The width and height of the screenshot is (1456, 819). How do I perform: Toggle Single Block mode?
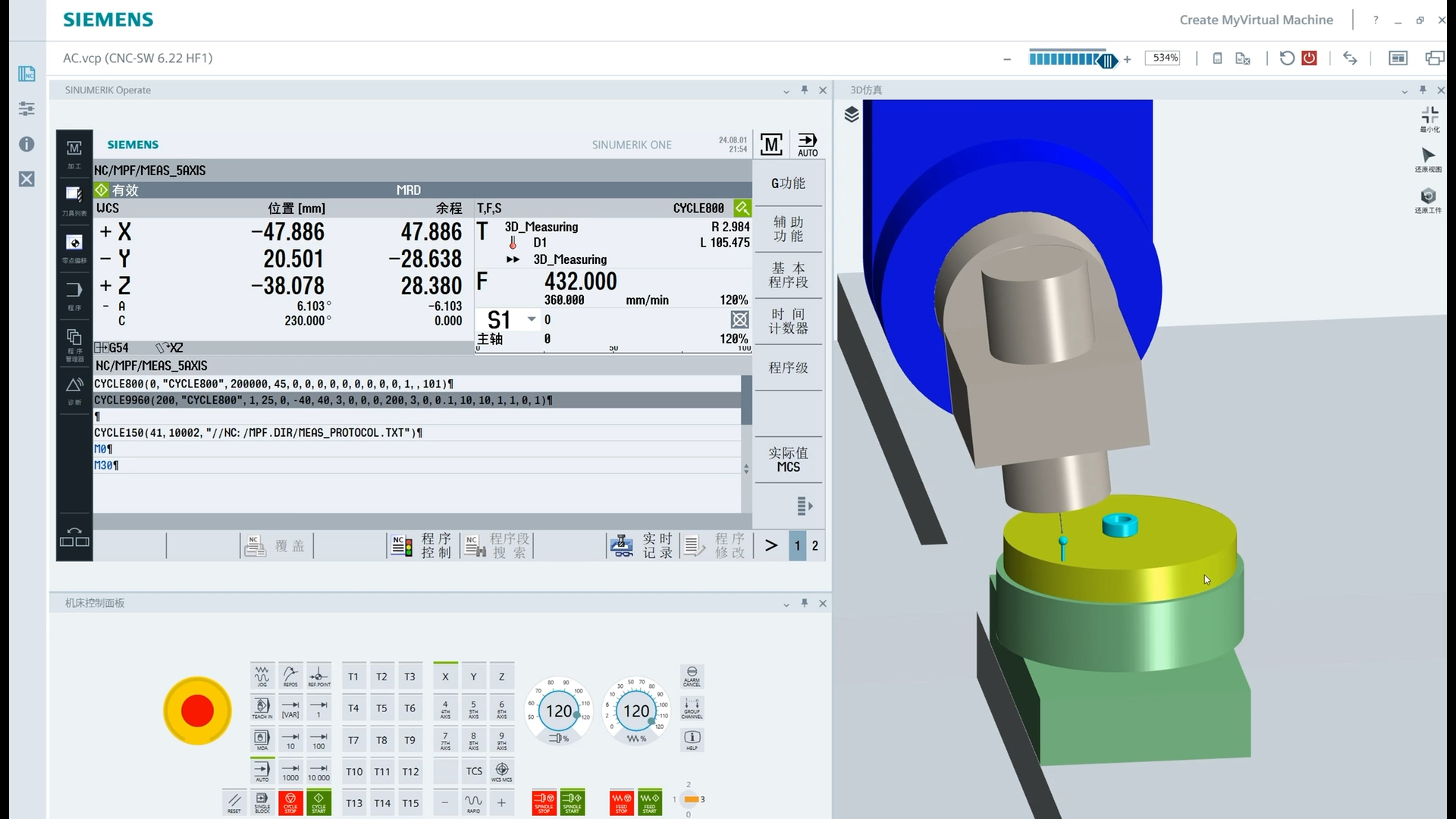pos(262,802)
